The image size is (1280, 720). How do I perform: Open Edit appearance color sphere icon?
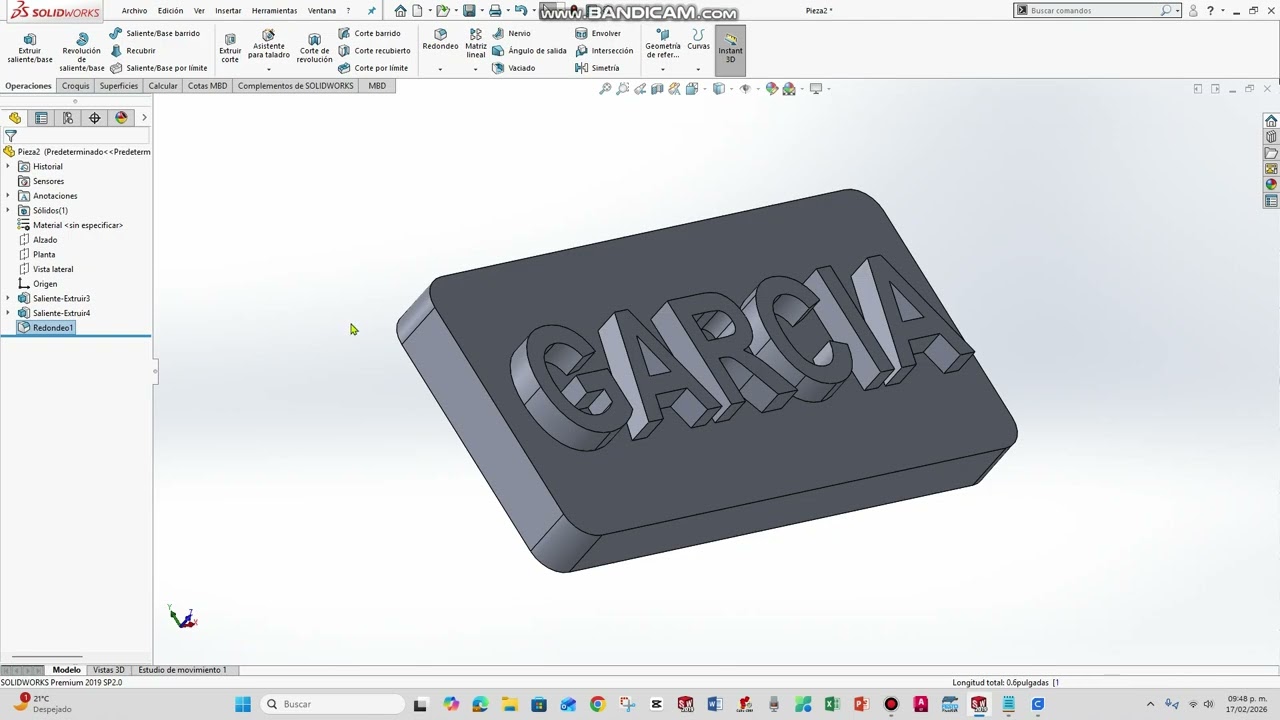771,89
